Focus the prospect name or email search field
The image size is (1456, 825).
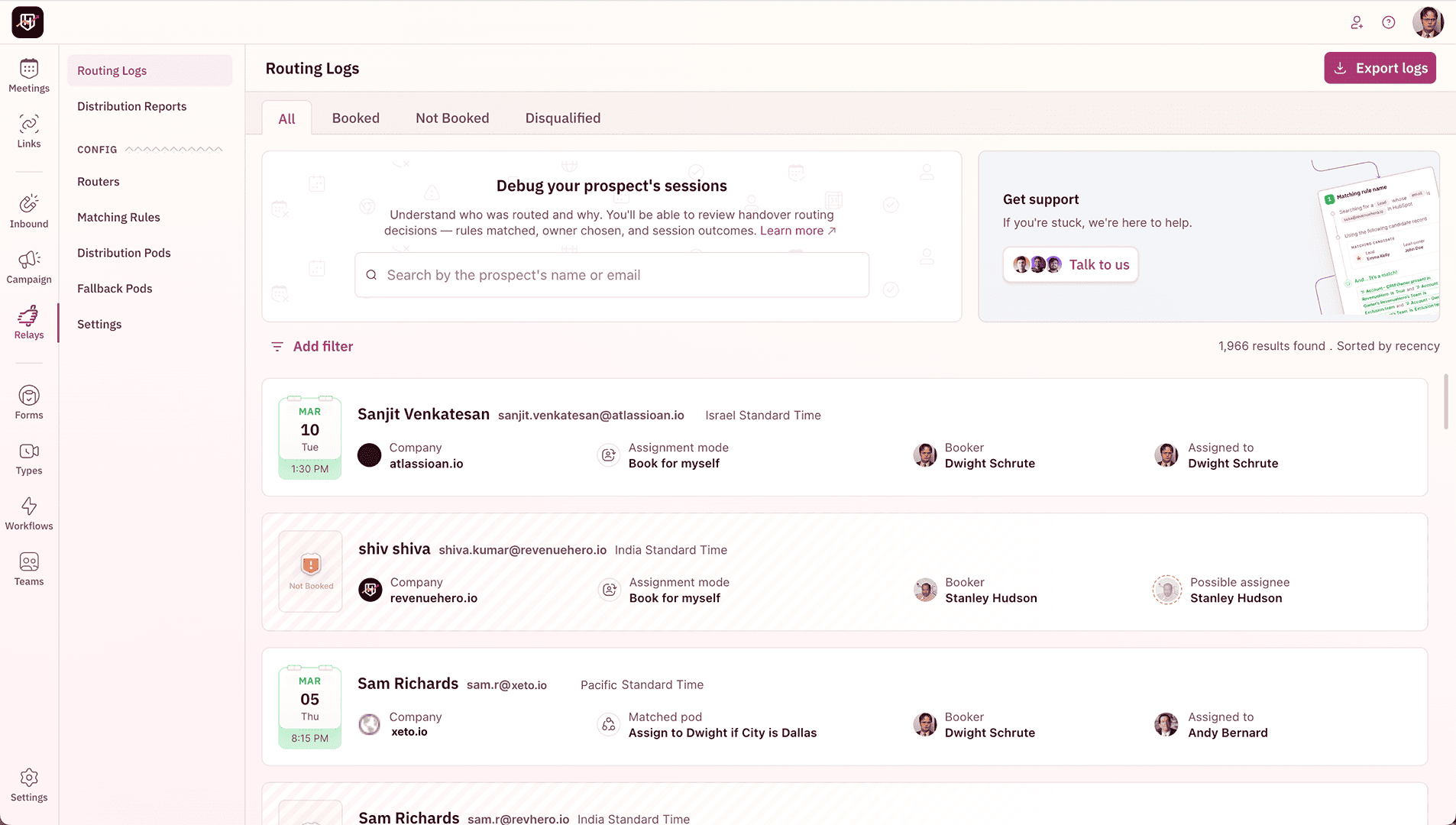612,275
